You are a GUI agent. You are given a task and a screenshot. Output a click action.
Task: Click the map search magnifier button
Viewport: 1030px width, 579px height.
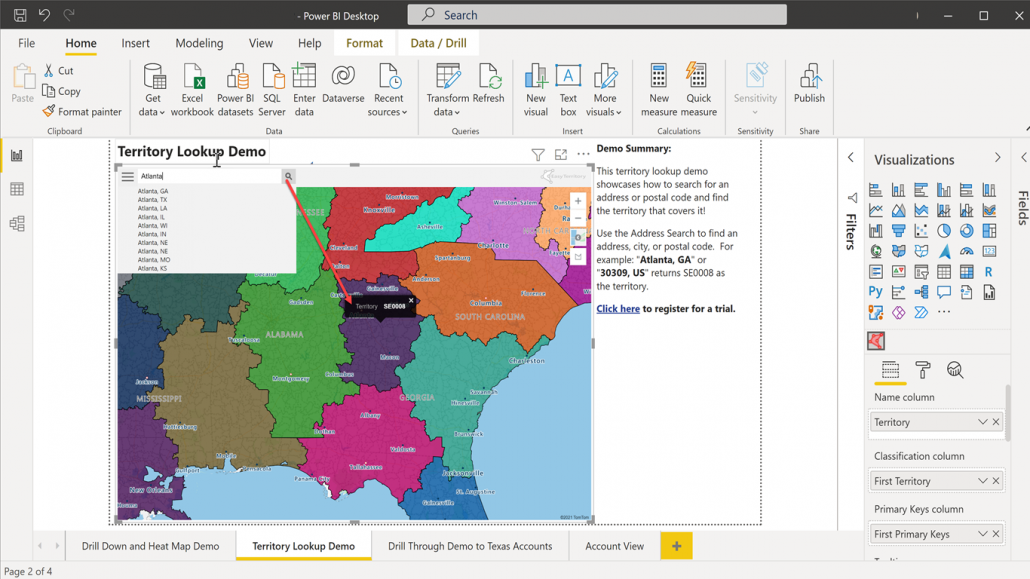point(288,176)
